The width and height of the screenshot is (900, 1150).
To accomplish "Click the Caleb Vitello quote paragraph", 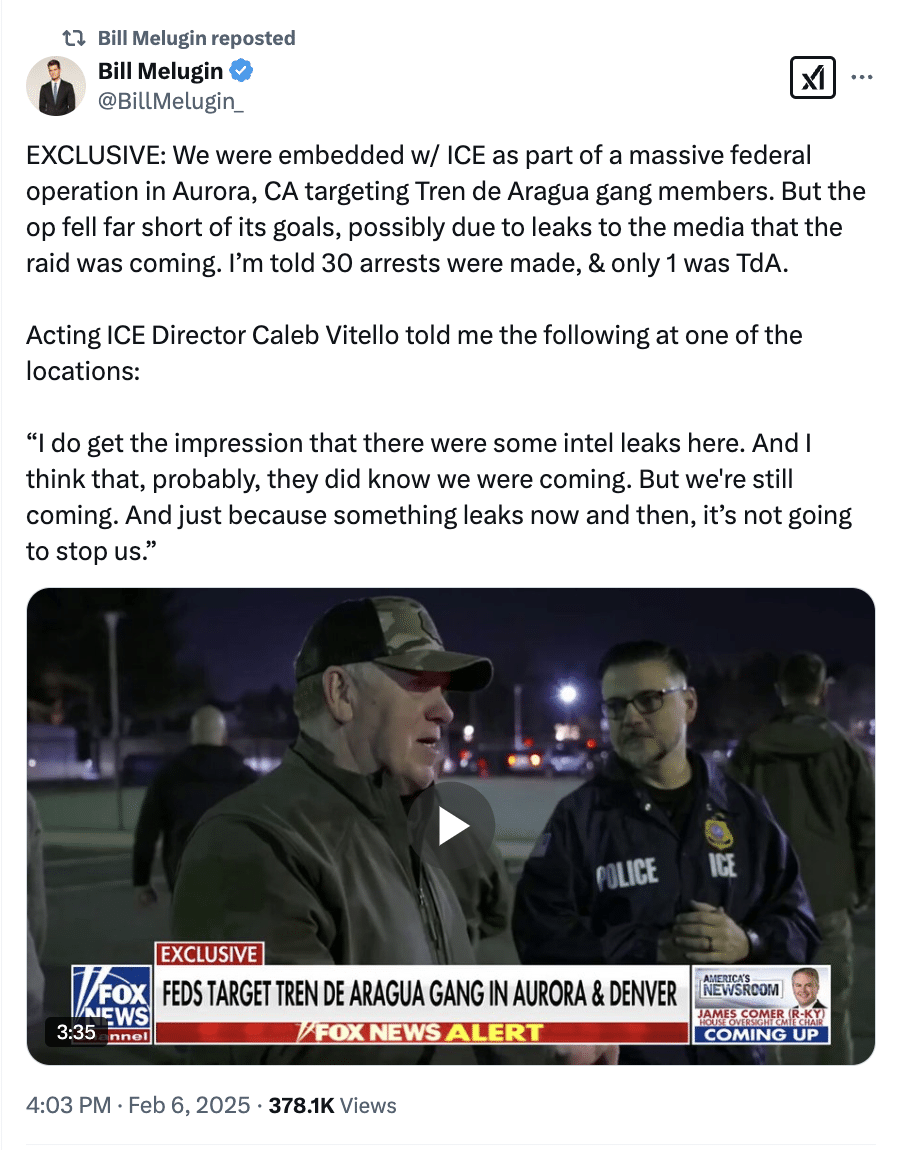I will click(439, 497).
